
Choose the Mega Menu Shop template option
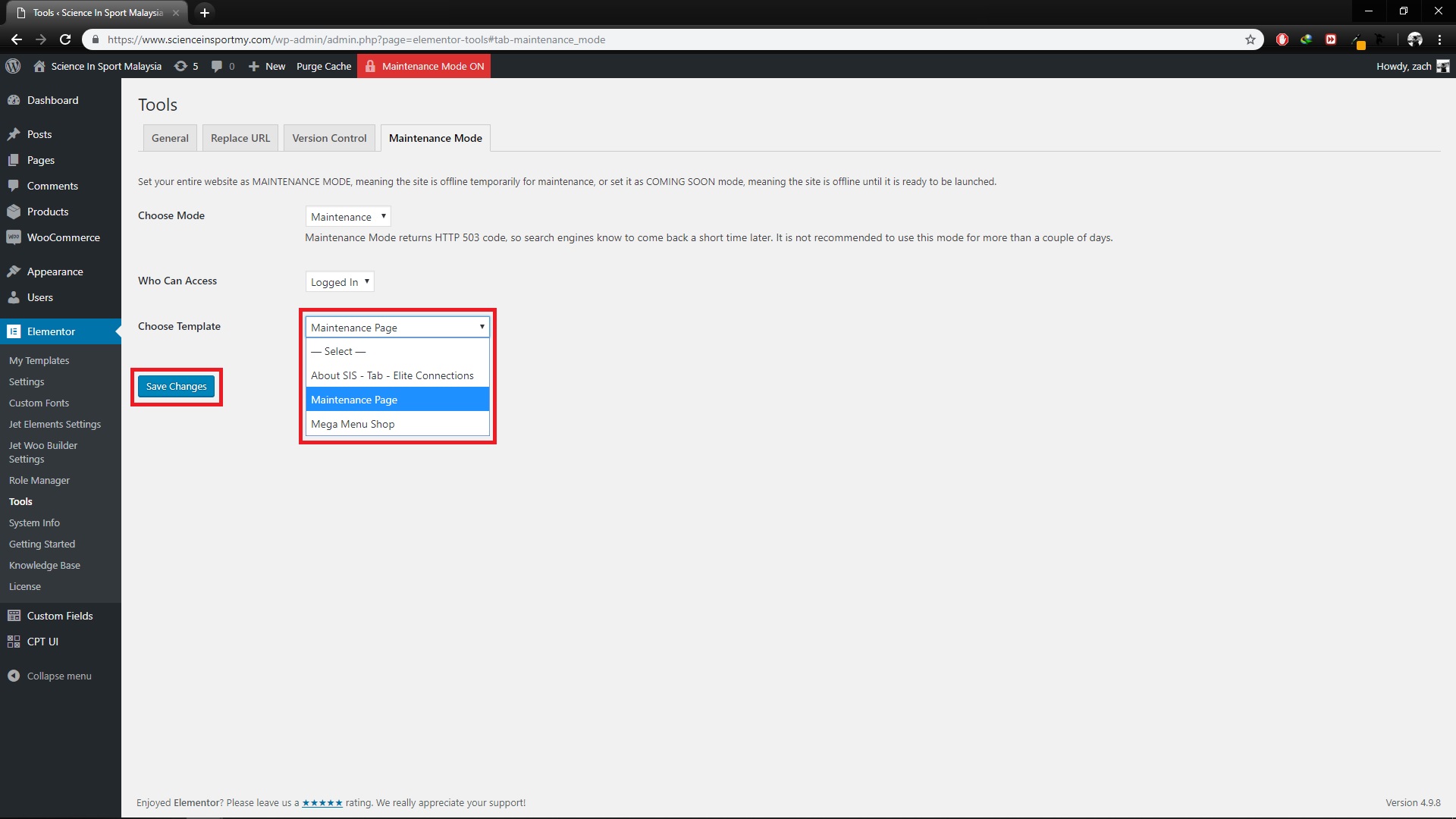pos(397,424)
